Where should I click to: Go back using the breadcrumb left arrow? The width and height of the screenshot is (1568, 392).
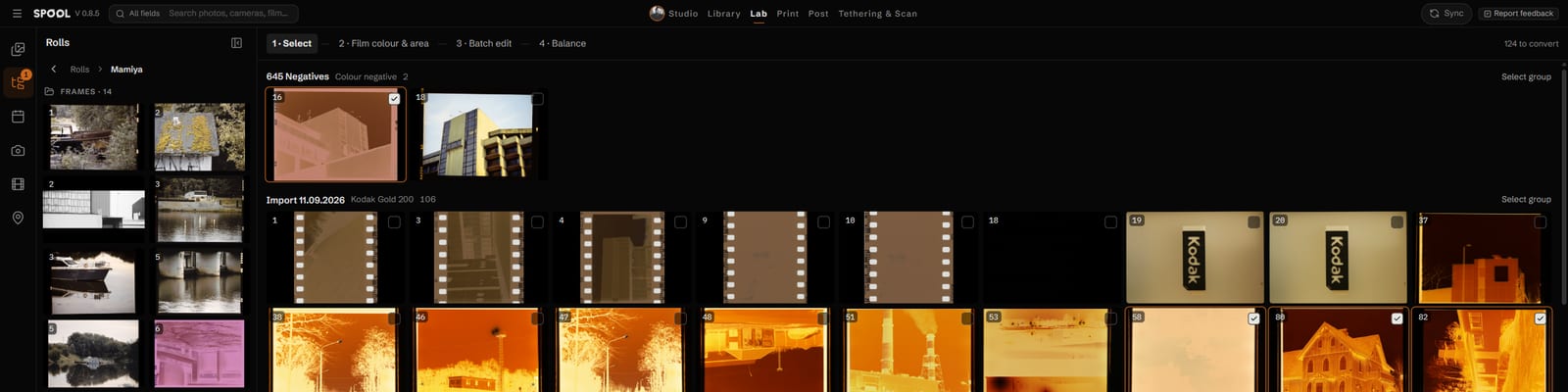tap(54, 70)
